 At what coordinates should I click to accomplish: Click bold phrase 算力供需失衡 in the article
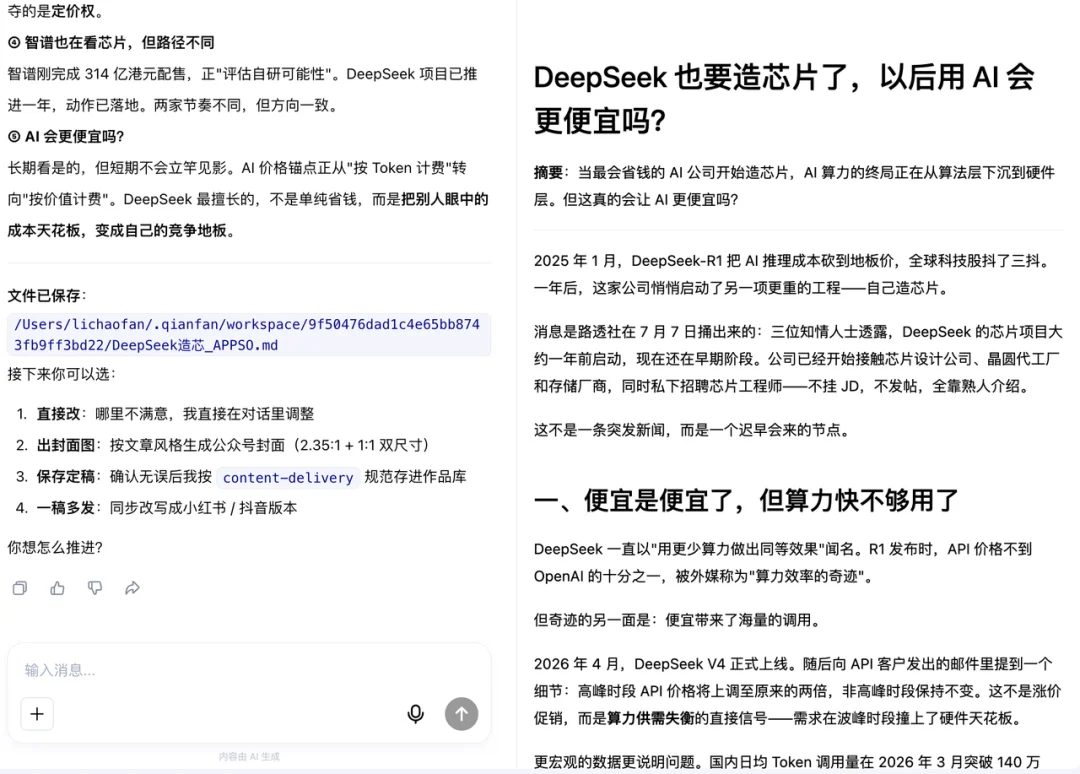pos(650,718)
